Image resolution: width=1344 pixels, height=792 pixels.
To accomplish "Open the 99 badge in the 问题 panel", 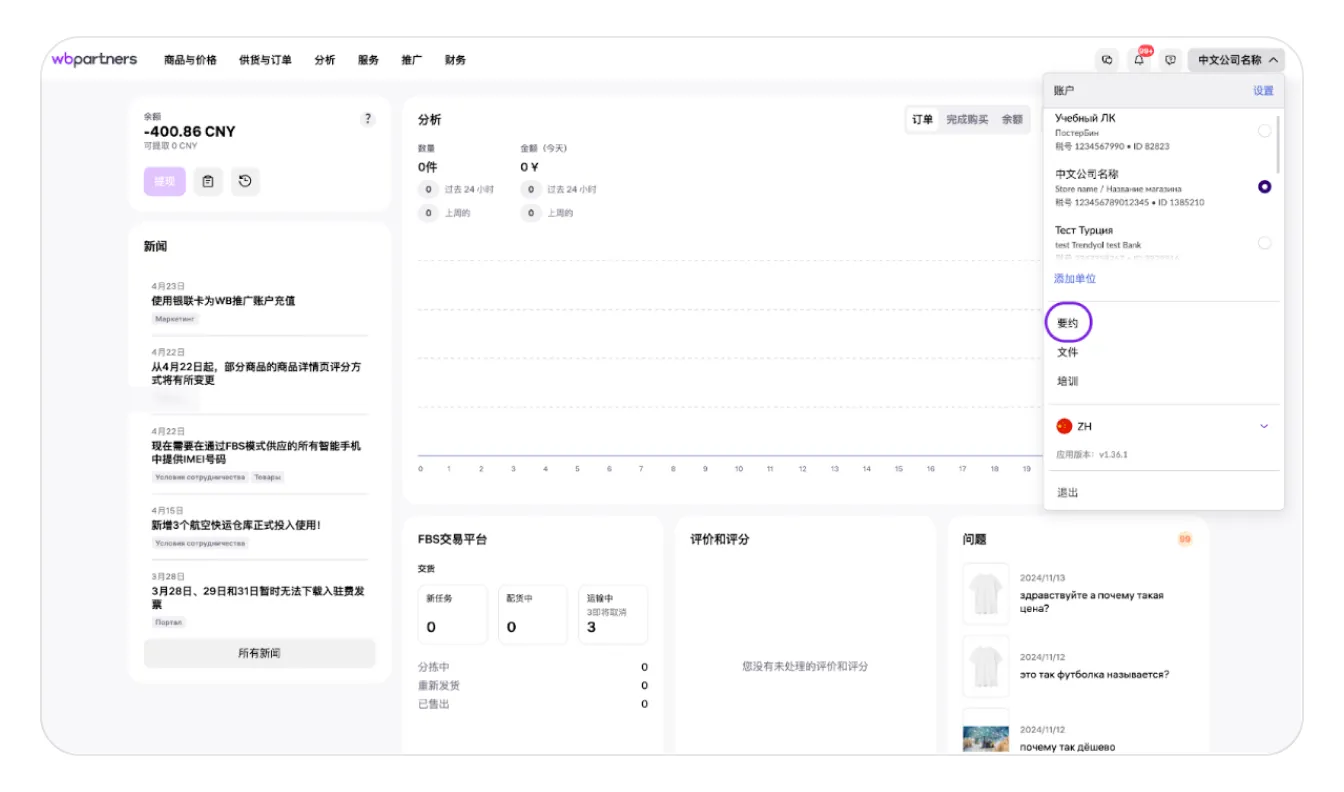I will click(1183, 538).
